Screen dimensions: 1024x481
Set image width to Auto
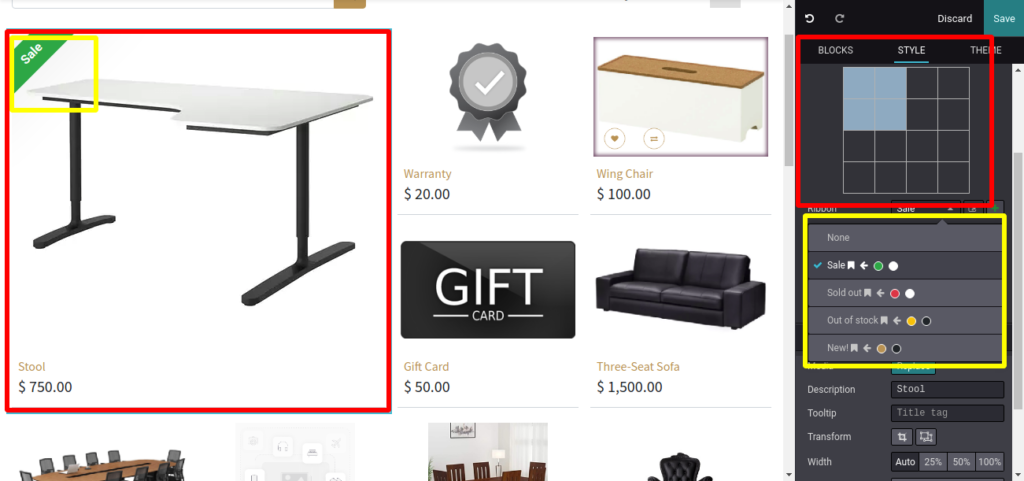tap(905, 462)
